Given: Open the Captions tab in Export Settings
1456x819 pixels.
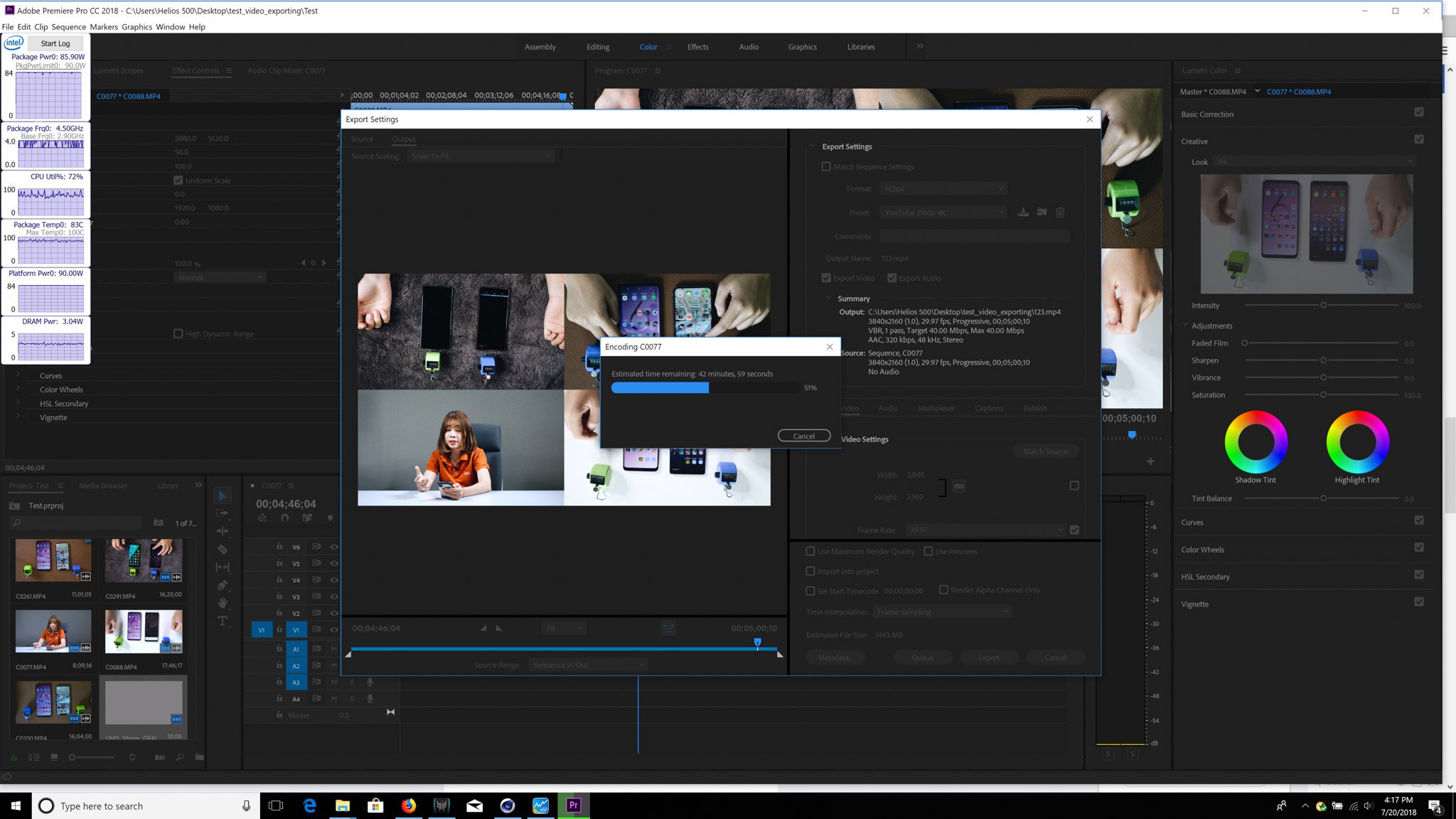Looking at the screenshot, I should click(x=989, y=408).
